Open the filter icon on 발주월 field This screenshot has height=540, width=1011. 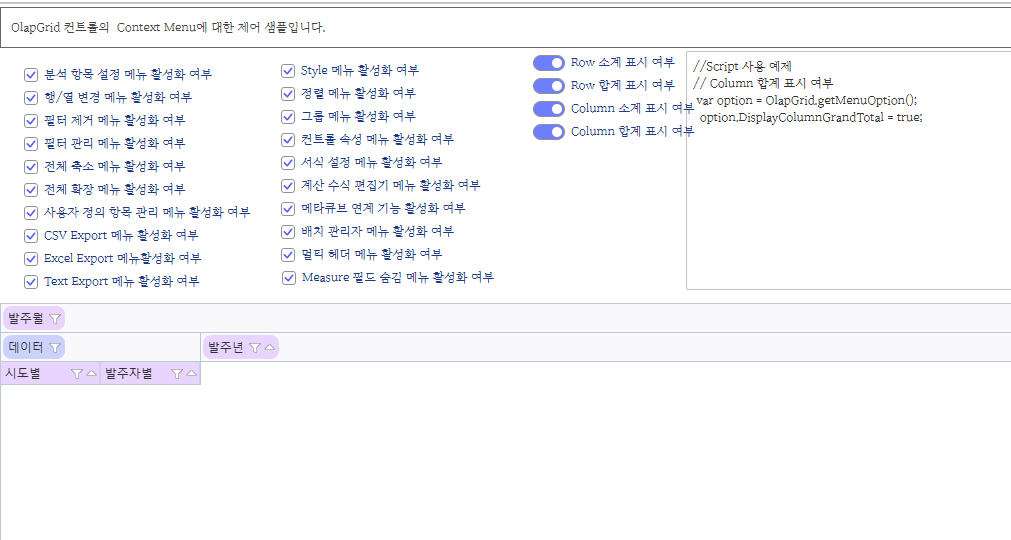point(55,318)
